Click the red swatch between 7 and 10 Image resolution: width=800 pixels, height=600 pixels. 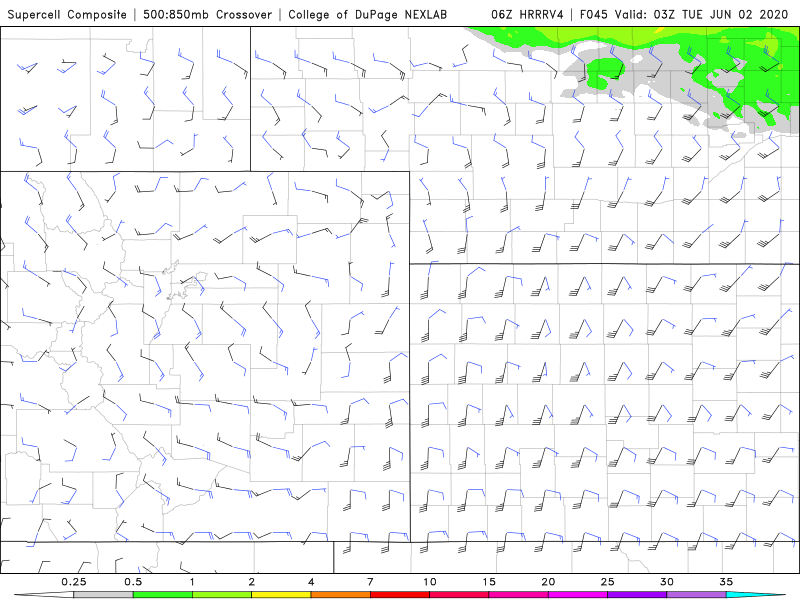400,595
